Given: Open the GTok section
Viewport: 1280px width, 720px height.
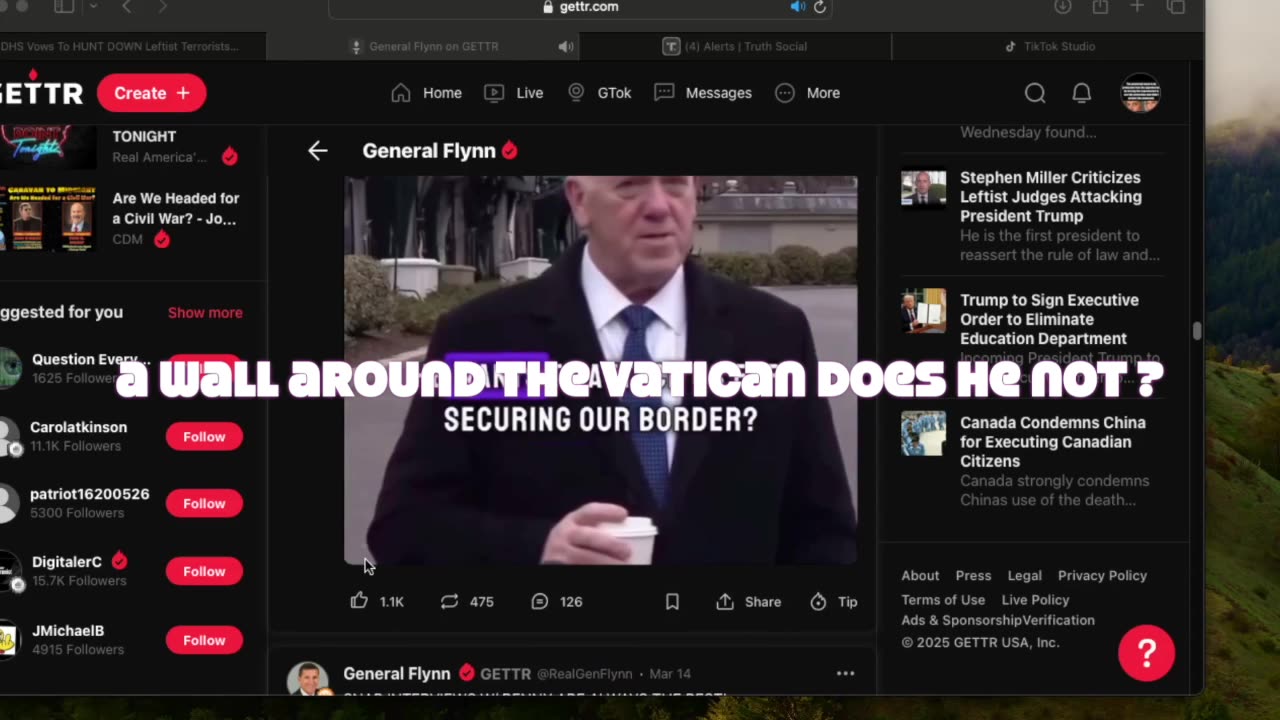Looking at the screenshot, I should pos(599,93).
